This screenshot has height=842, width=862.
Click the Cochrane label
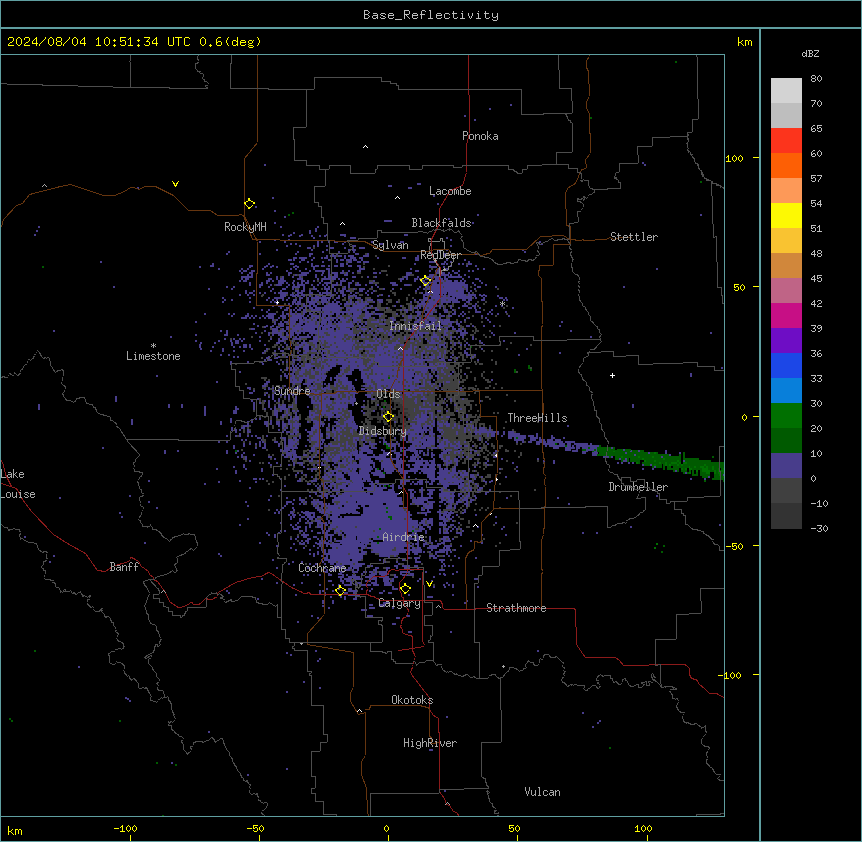point(322,568)
